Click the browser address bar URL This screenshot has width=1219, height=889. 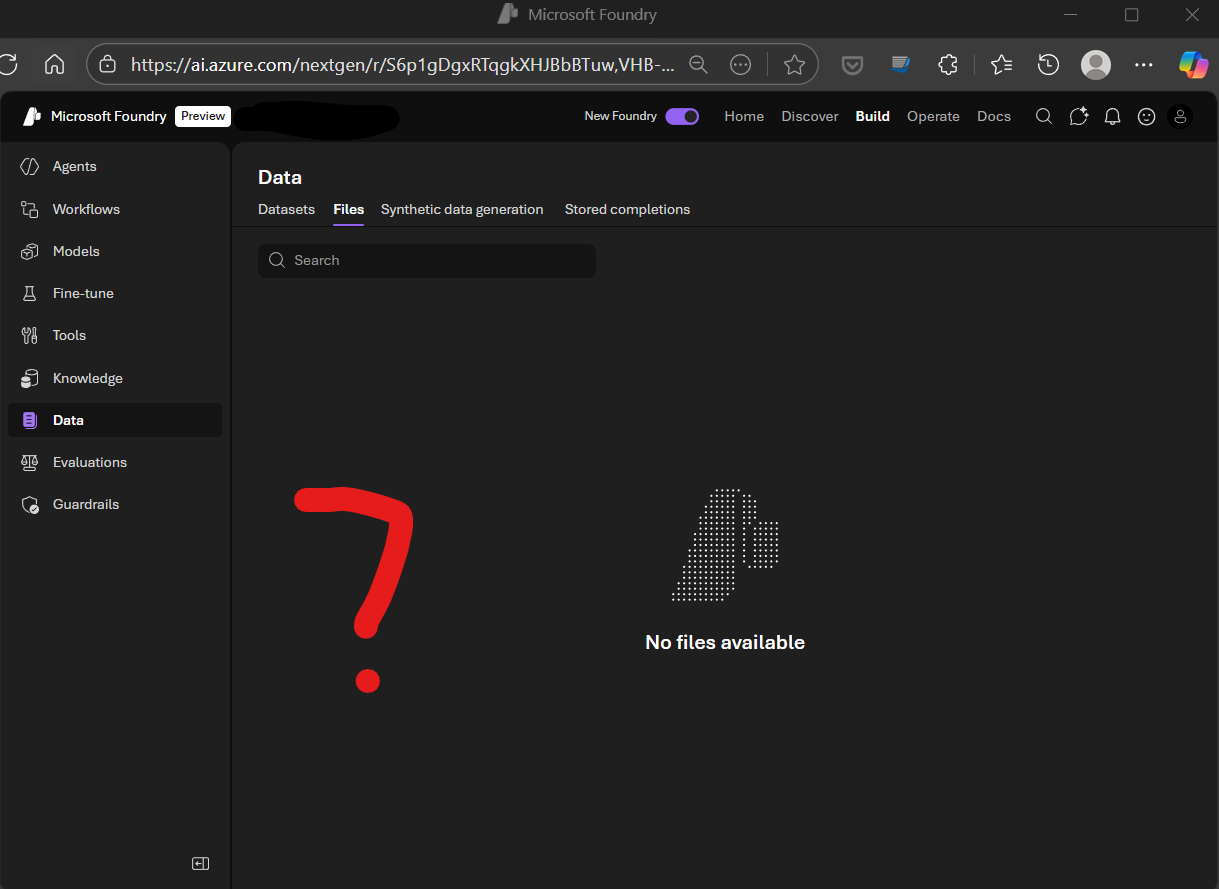coord(403,65)
